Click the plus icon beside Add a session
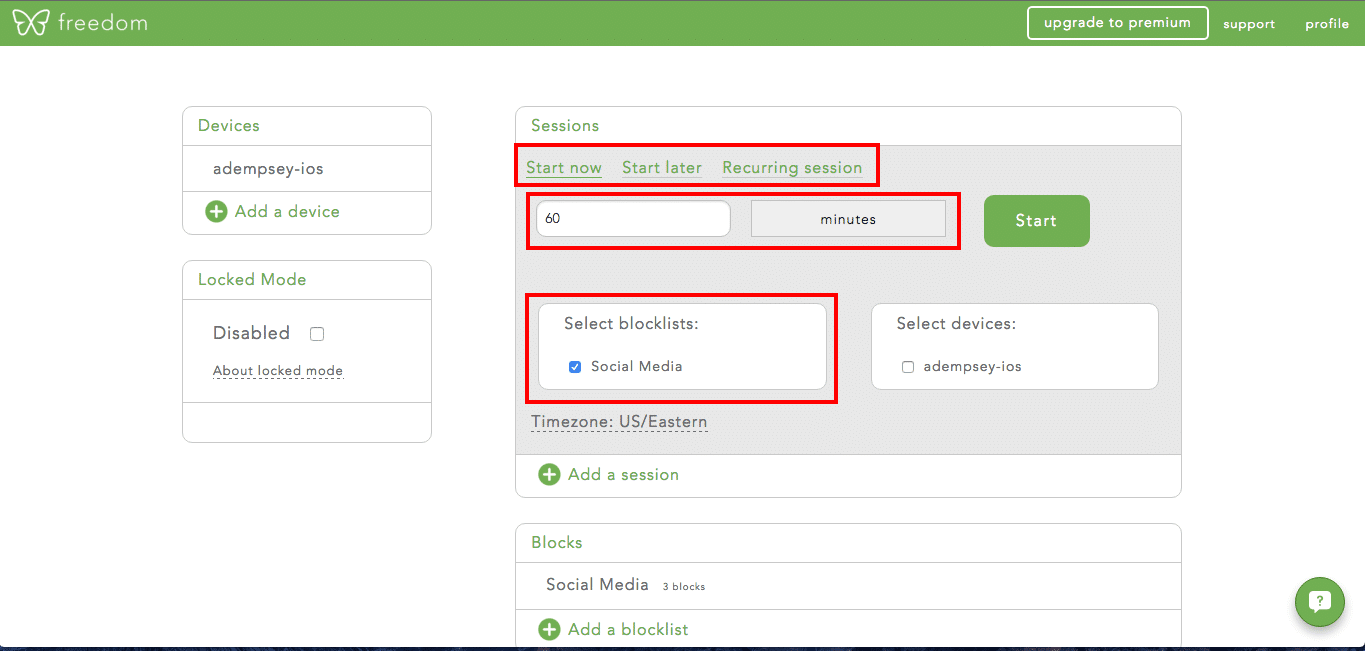The height and width of the screenshot is (651, 1365). click(549, 474)
